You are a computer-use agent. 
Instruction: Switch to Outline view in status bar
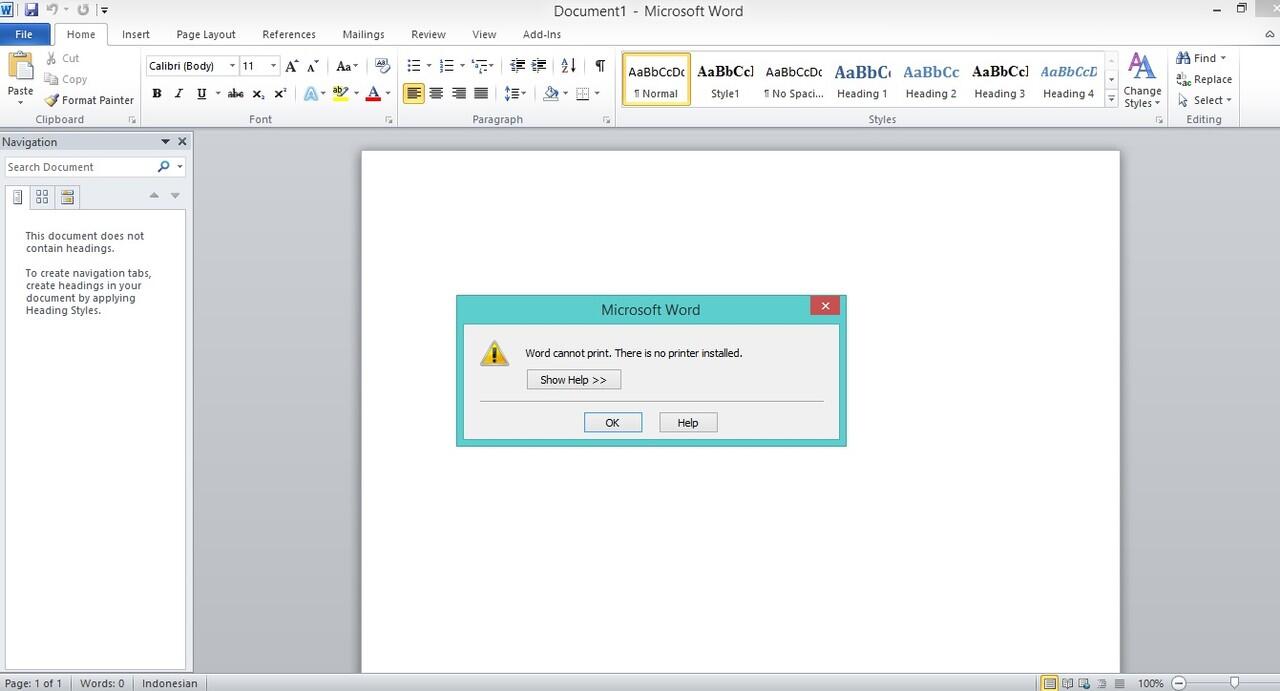tap(1104, 683)
